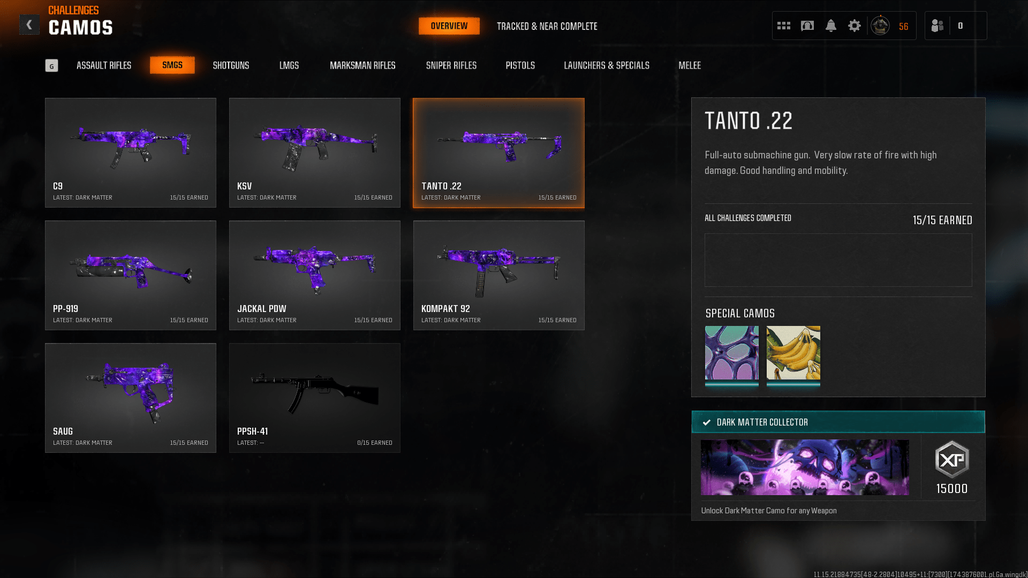Click the player rank emblem icon
The height and width of the screenshot is (578, 1028).
tap(880, 26)
